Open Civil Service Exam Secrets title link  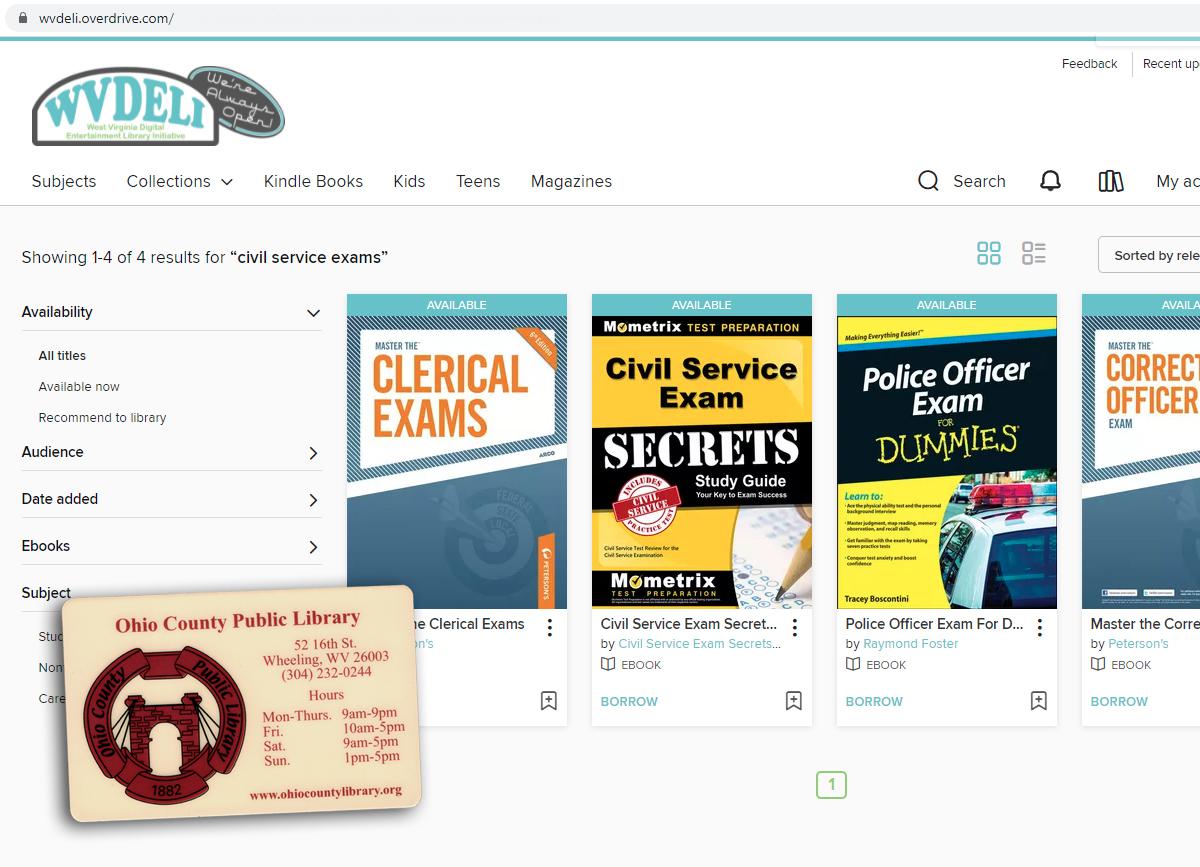[x=689, y=623]
